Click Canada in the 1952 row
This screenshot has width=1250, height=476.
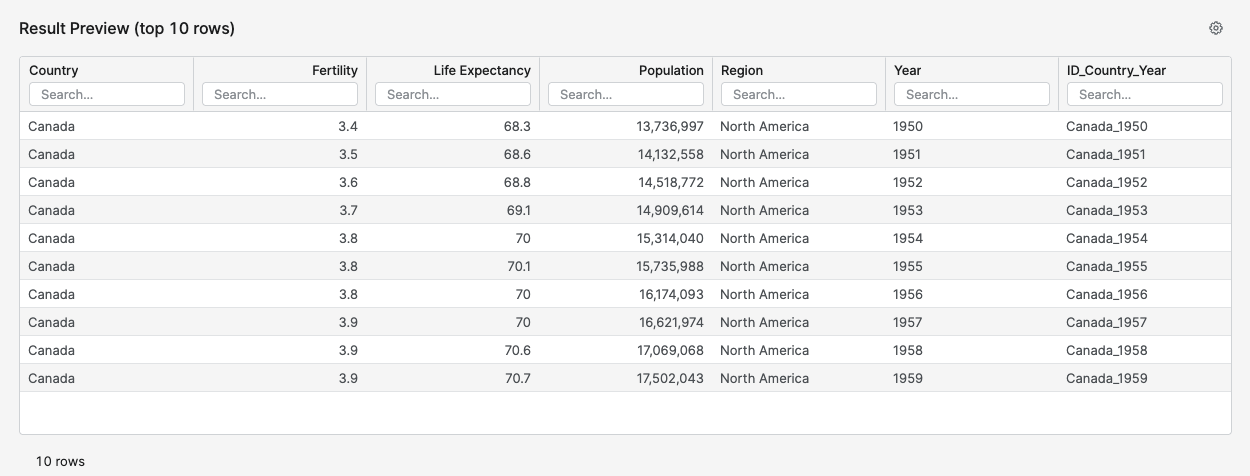click(51, 182)
